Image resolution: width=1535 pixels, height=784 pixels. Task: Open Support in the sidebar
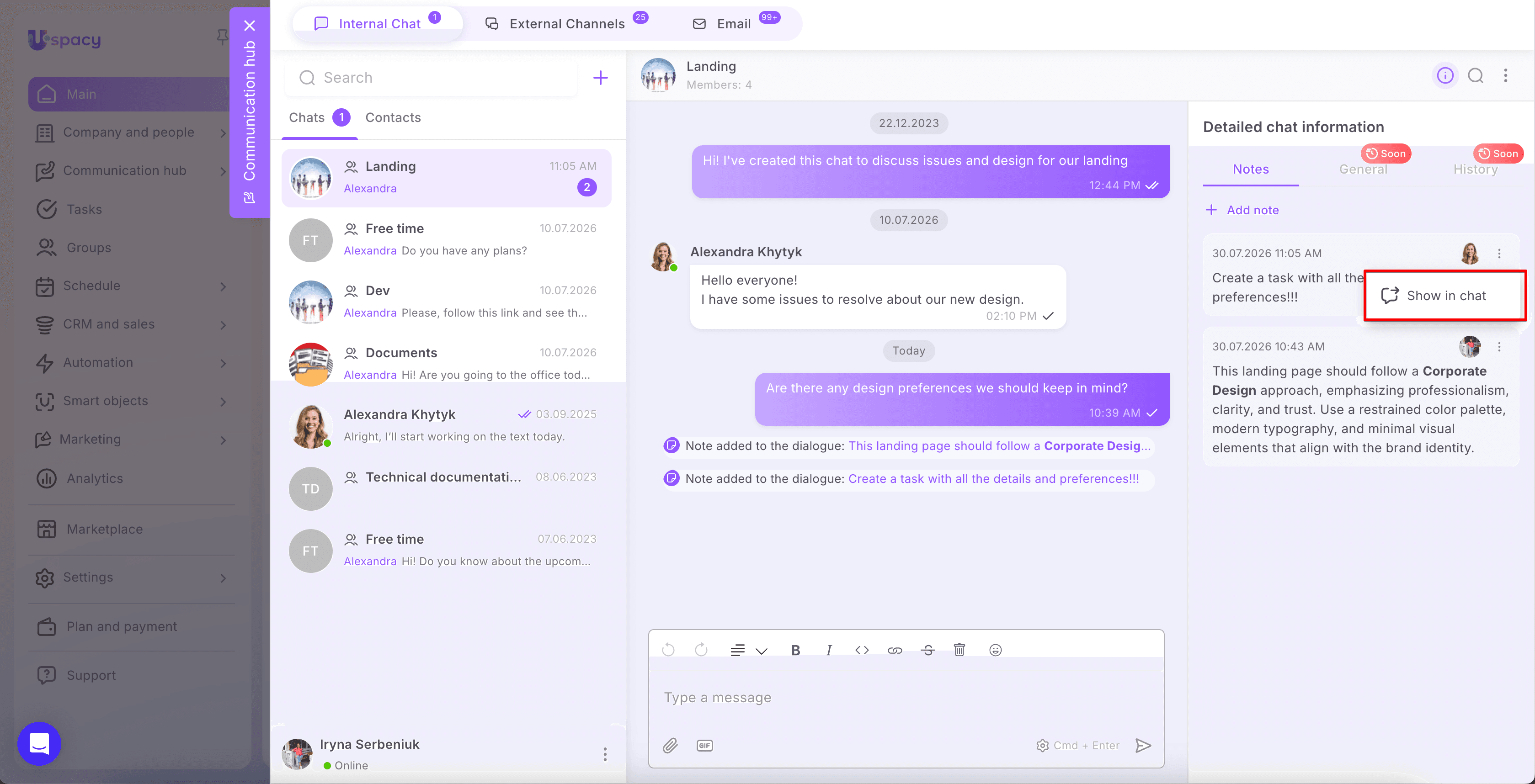point(91,675)
